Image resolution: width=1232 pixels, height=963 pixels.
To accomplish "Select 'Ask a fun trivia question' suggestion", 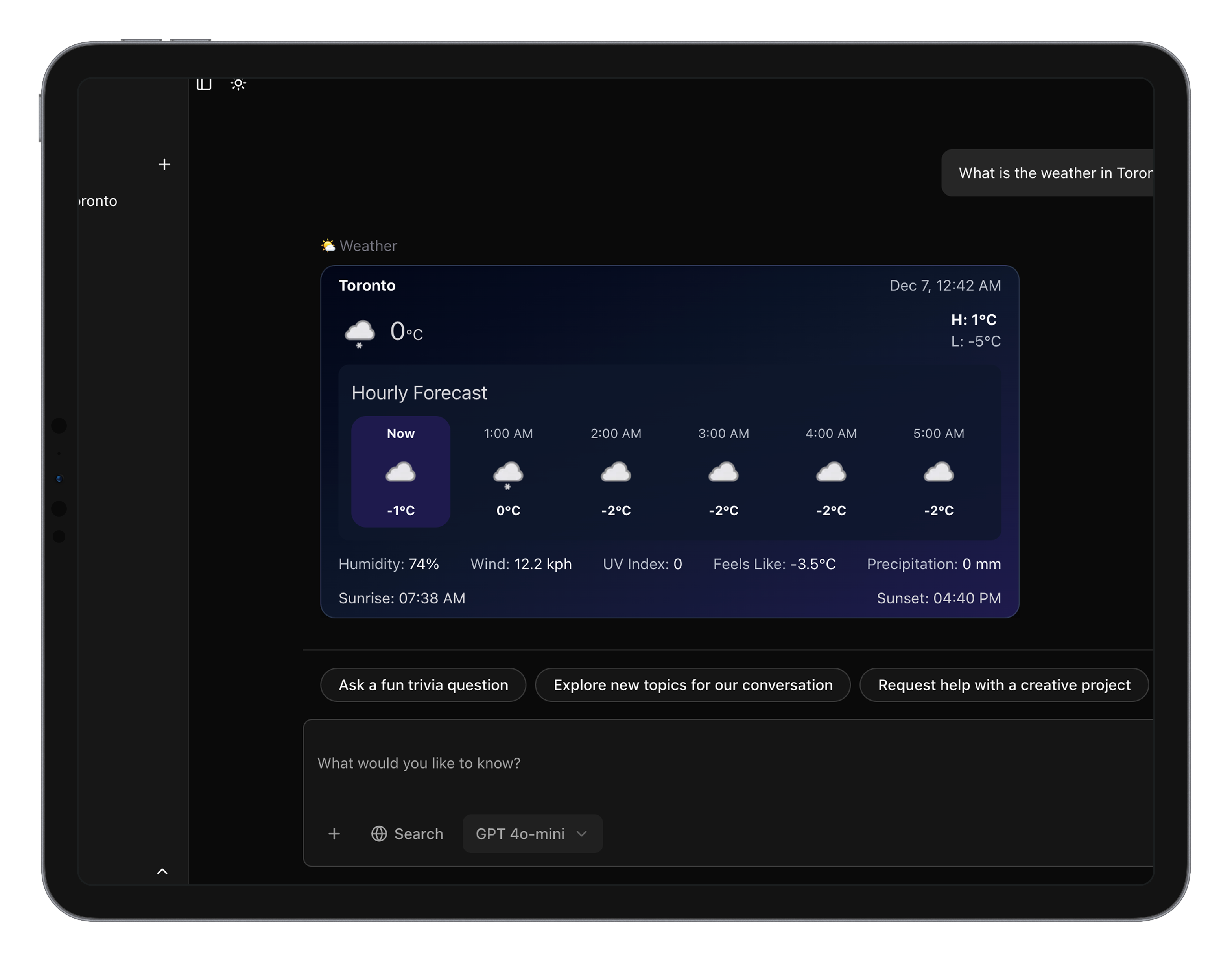I will tap(423, 685).
